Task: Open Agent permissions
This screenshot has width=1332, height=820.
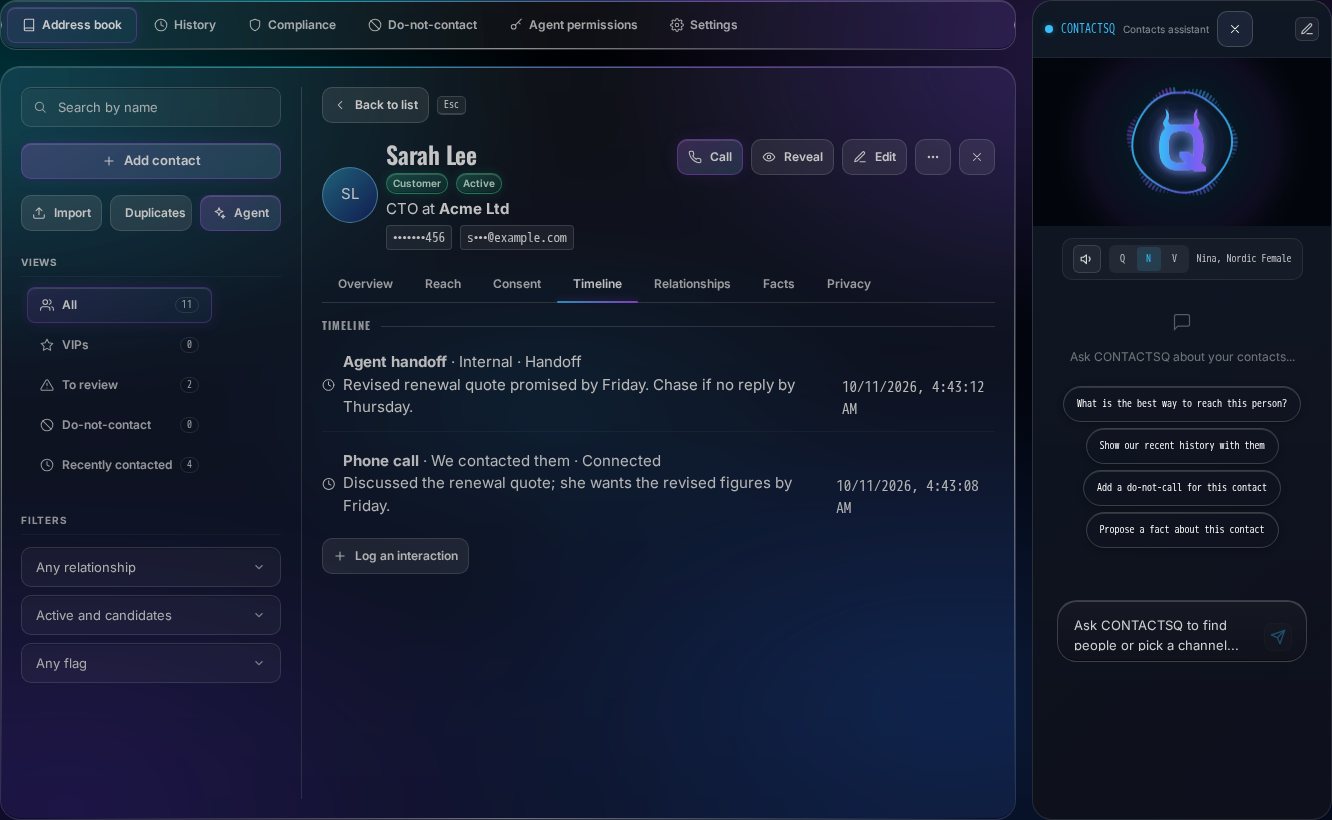Action: pos(573,25)
